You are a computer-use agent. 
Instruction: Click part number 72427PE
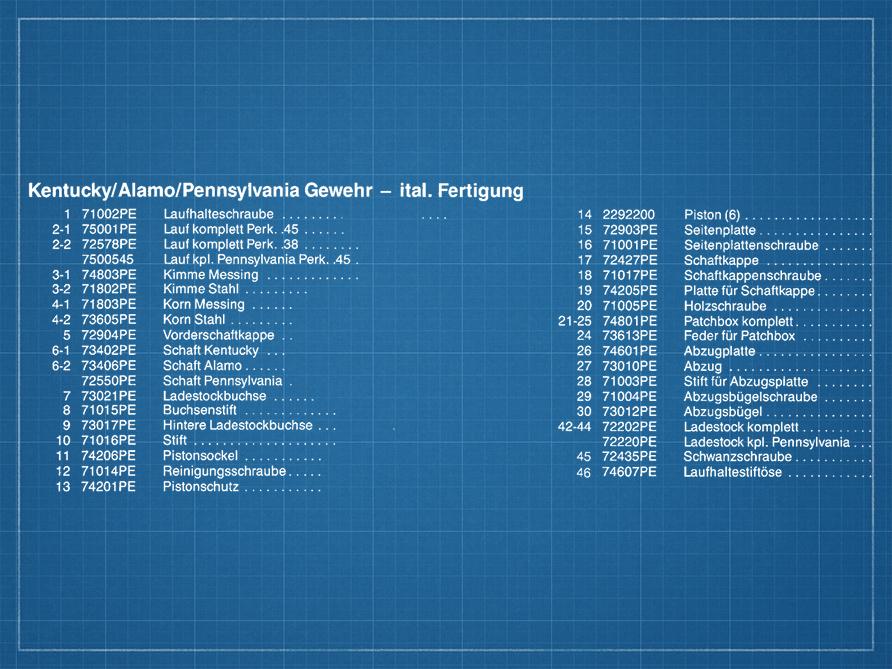(630, 260)
